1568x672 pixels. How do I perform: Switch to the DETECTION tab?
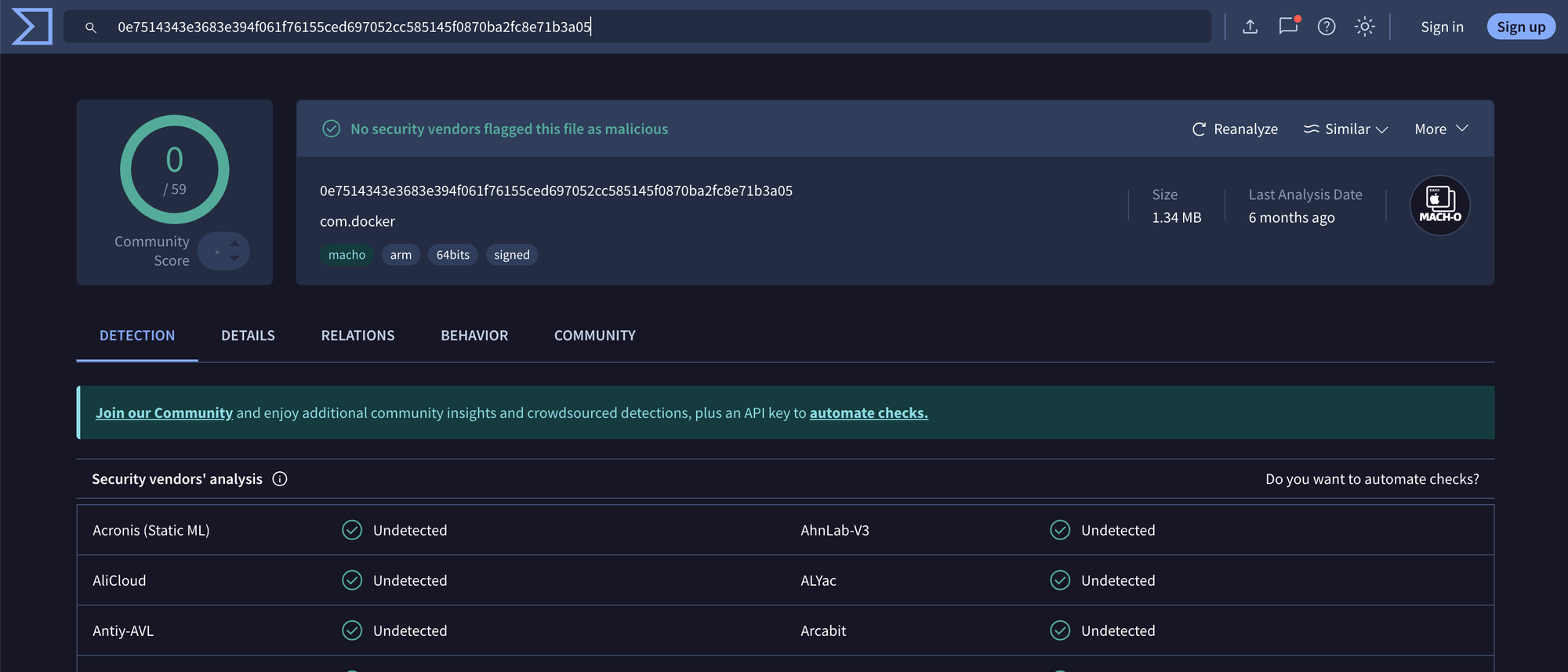point(137,336)
